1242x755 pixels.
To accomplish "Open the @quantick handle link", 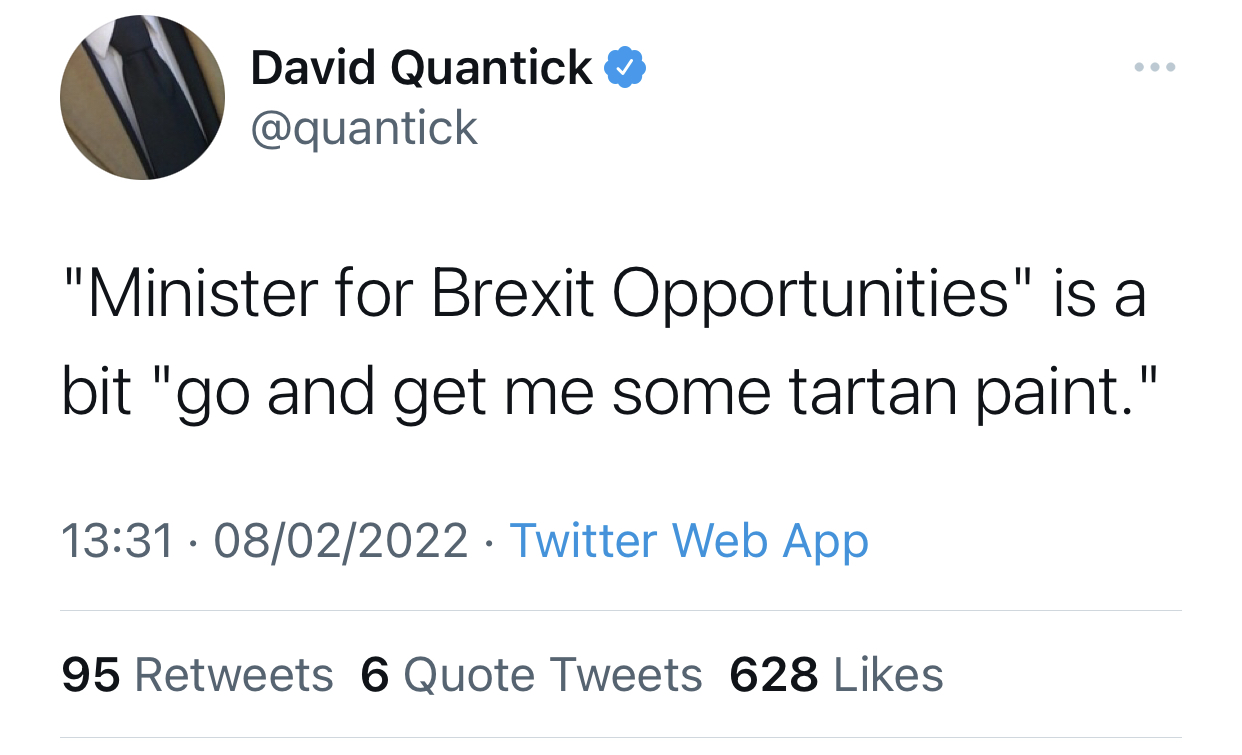I will tap(364, 128).
